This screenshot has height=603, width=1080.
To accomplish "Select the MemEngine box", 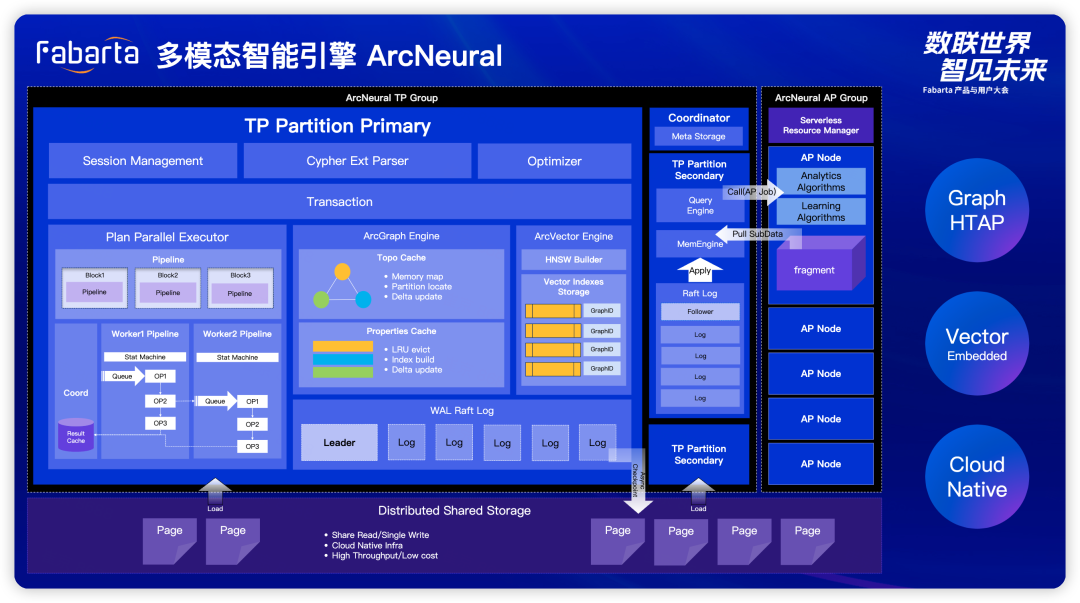I will click(x=700, y=244).
